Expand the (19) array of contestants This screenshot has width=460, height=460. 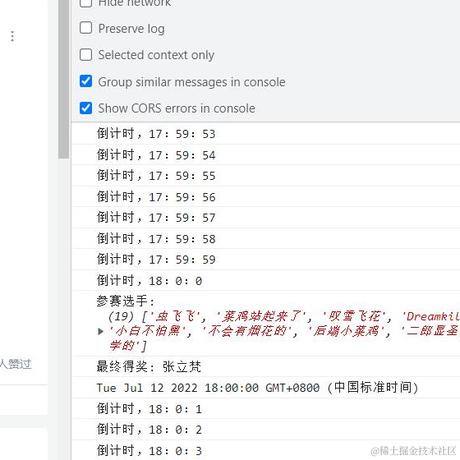click(x=100, y=331)
